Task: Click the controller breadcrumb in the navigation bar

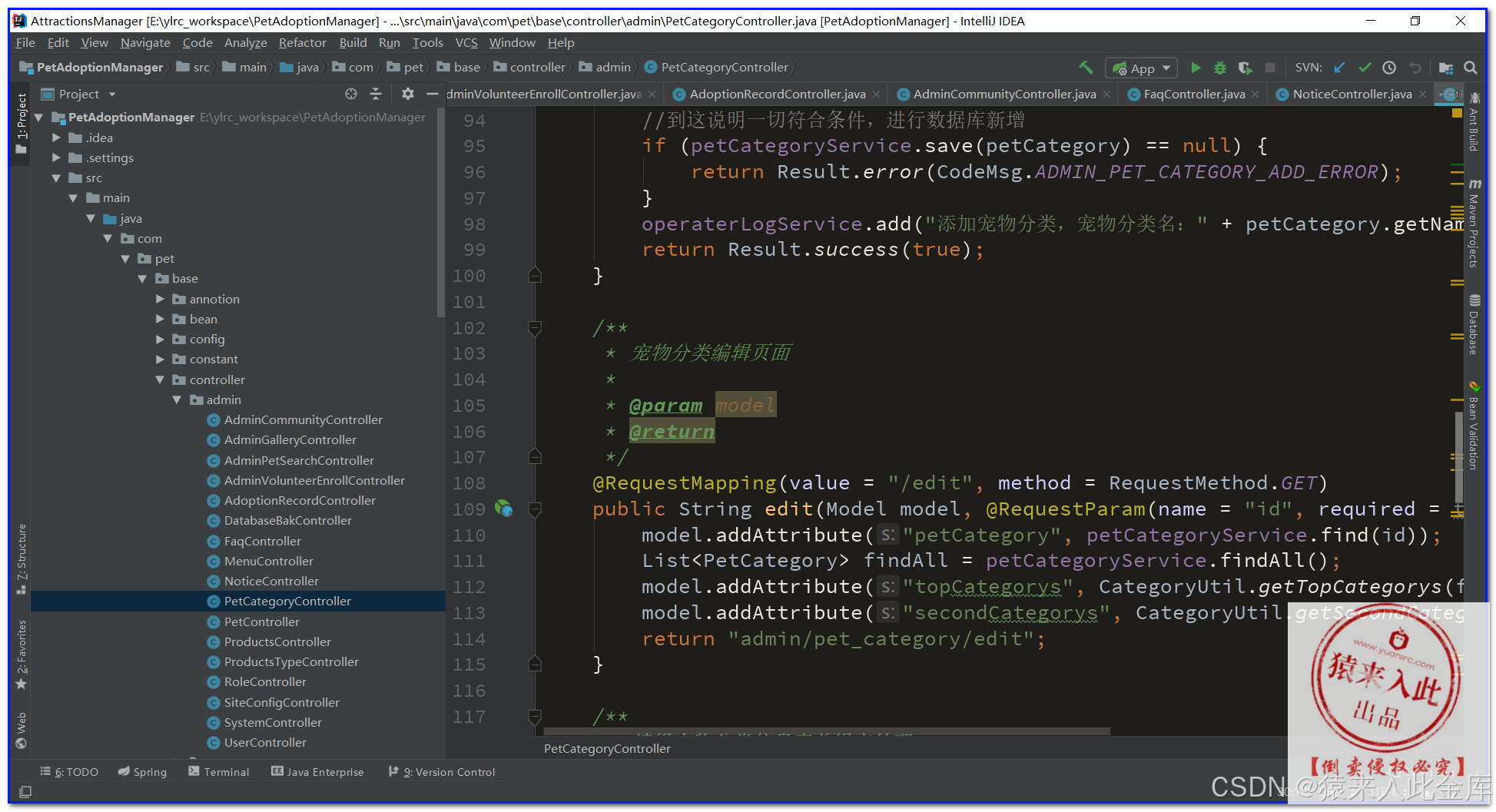Action: click(529, 68)
